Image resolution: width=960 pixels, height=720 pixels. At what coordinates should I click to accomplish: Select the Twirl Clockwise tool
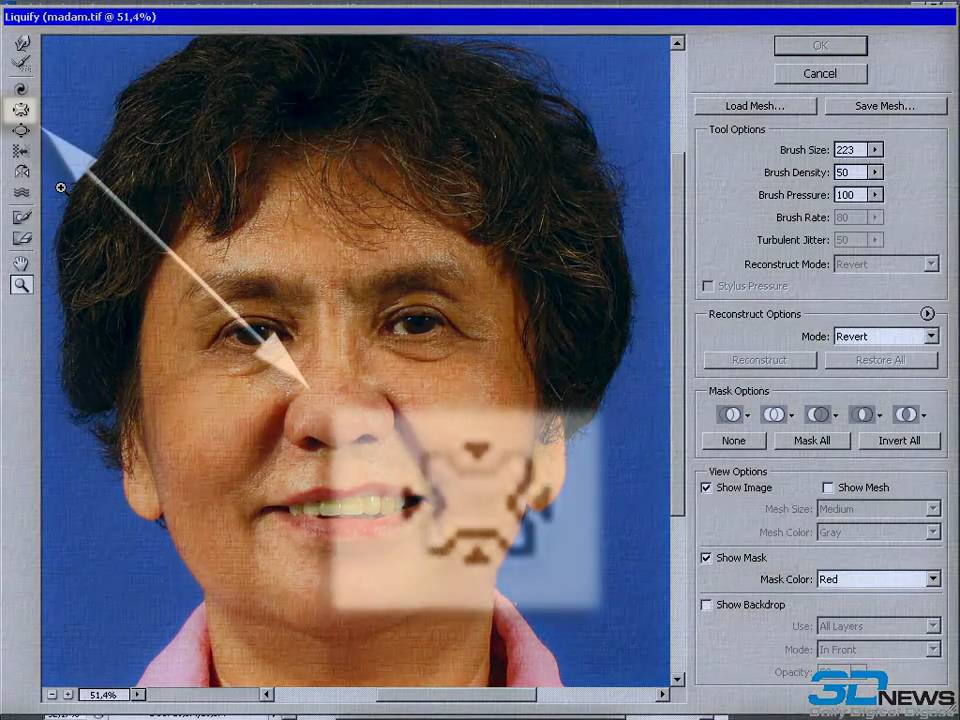(21, 89)
